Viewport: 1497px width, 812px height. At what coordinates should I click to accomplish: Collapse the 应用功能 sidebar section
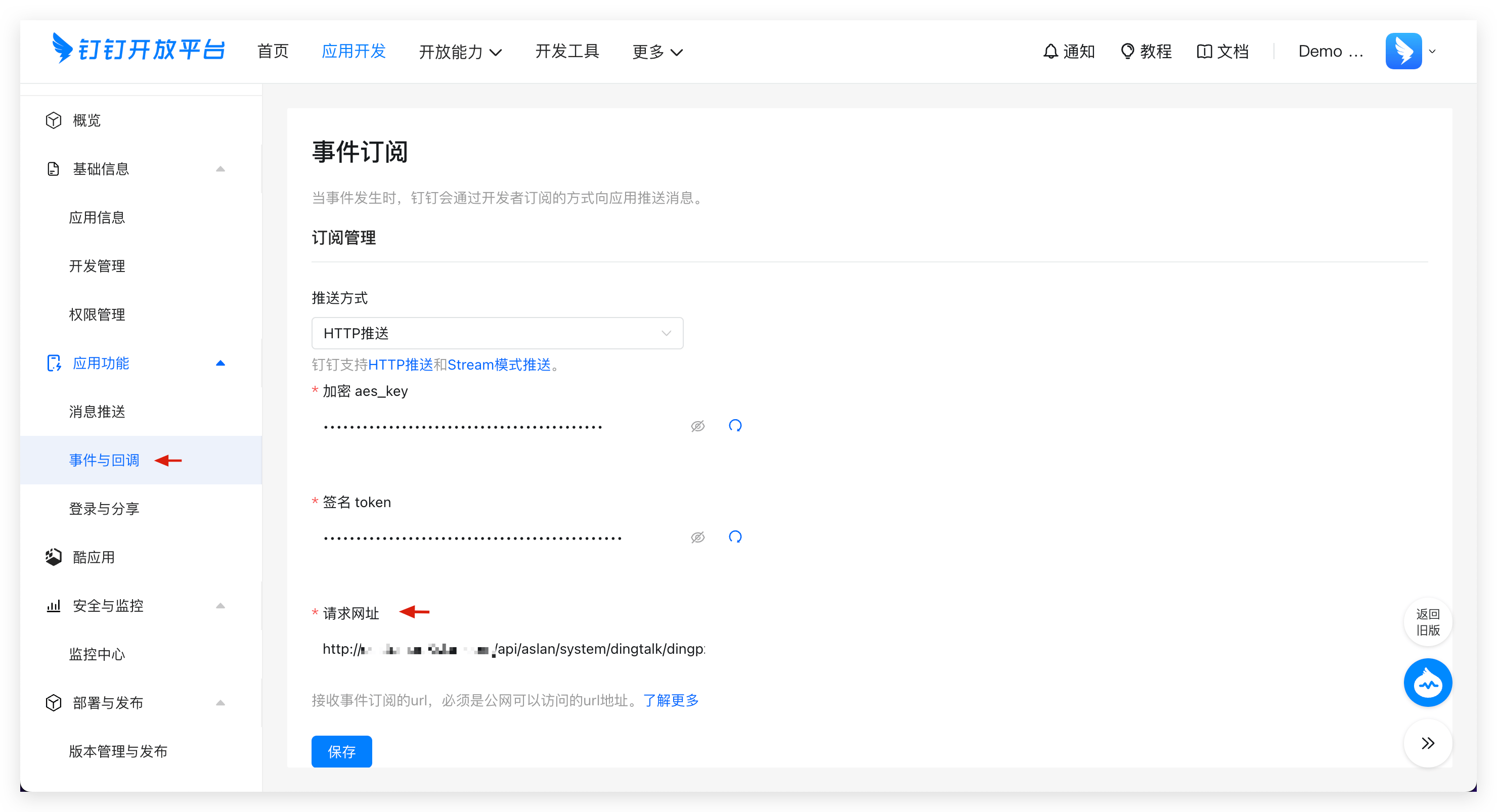(x=220, y=364)
